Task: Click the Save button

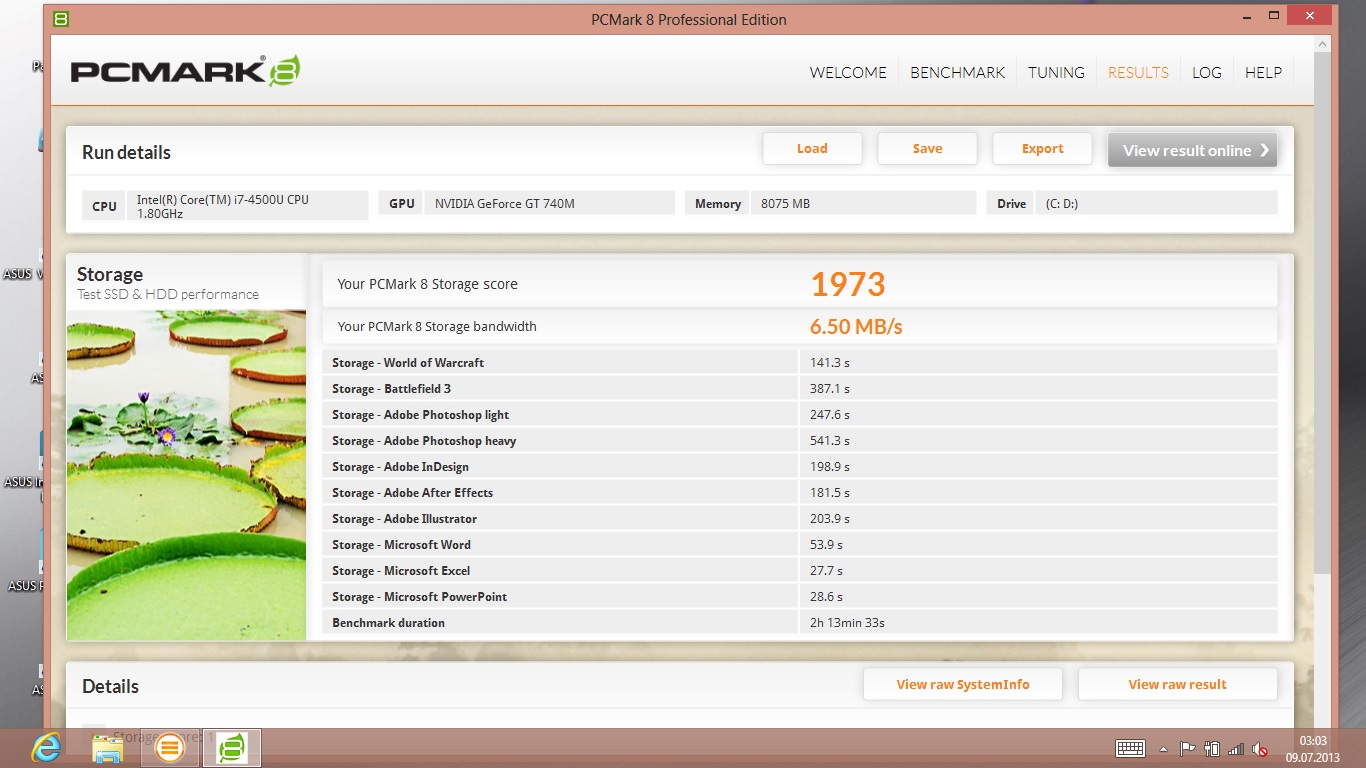Action: click(x=927, y=148)
